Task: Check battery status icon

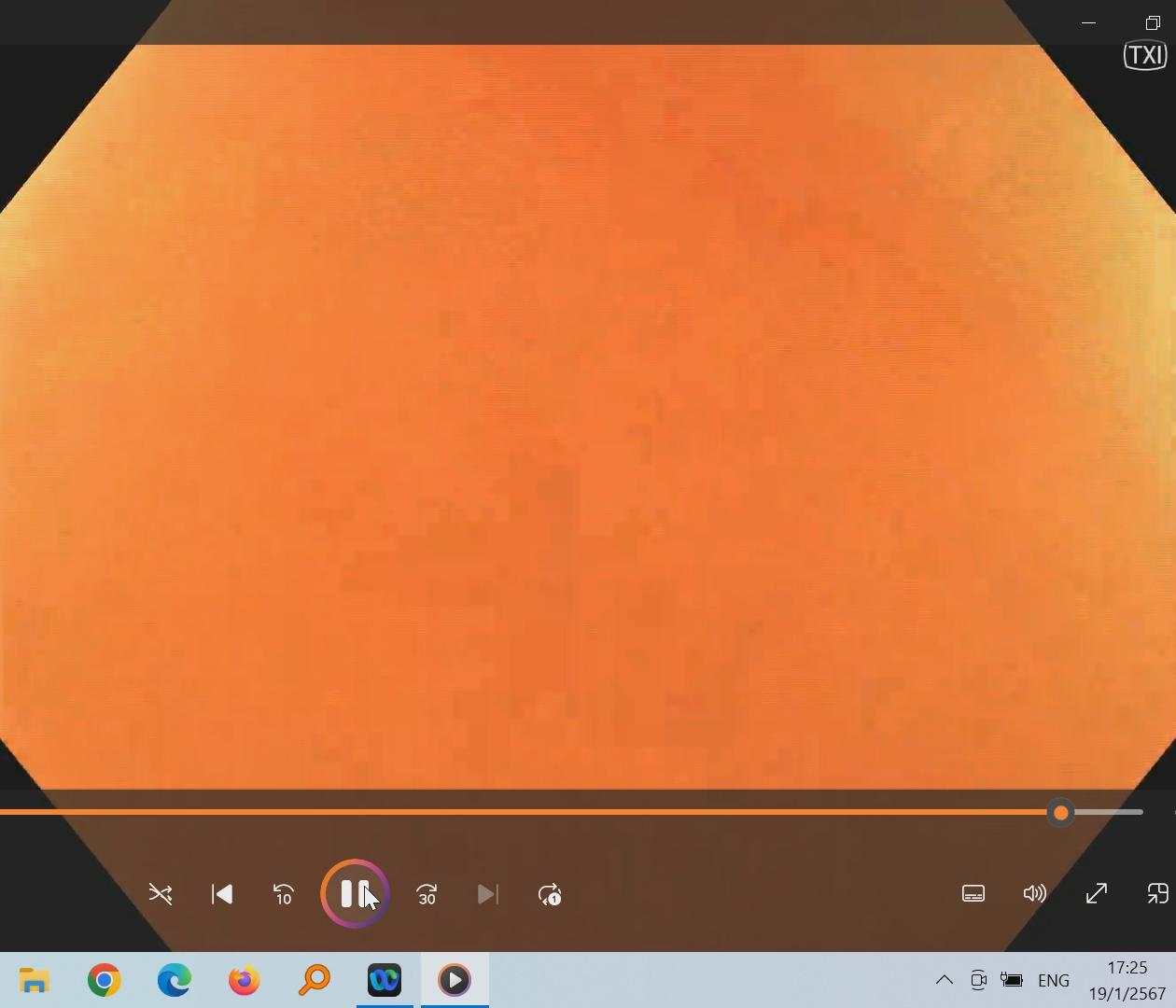Action: coord(1012,980)
